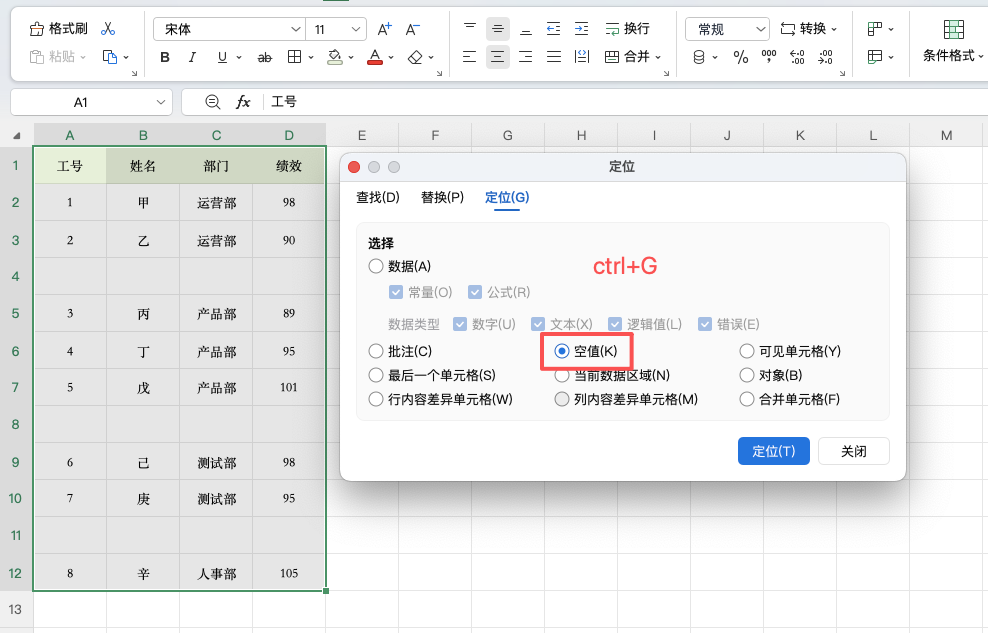Screen dimensions: 988x633
Task: Decrease font size with A- icon
Action: click(x=413, y=29)
